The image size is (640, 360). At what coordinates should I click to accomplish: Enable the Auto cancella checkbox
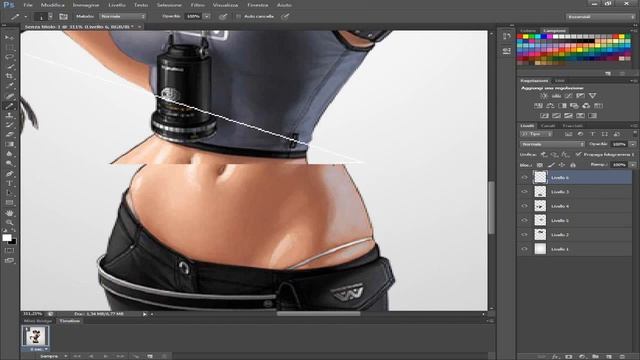[238, 17]
